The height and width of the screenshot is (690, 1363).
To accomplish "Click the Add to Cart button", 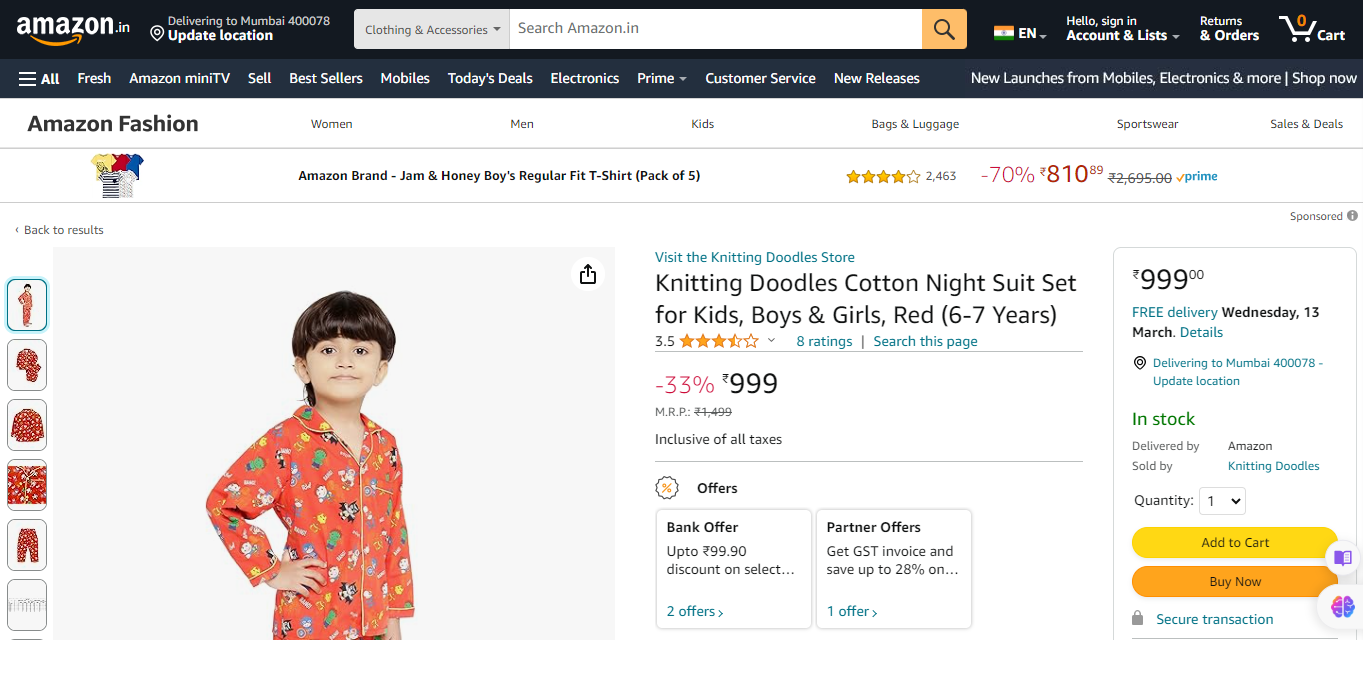I will pyautogui.click(x=1235, y=542).
